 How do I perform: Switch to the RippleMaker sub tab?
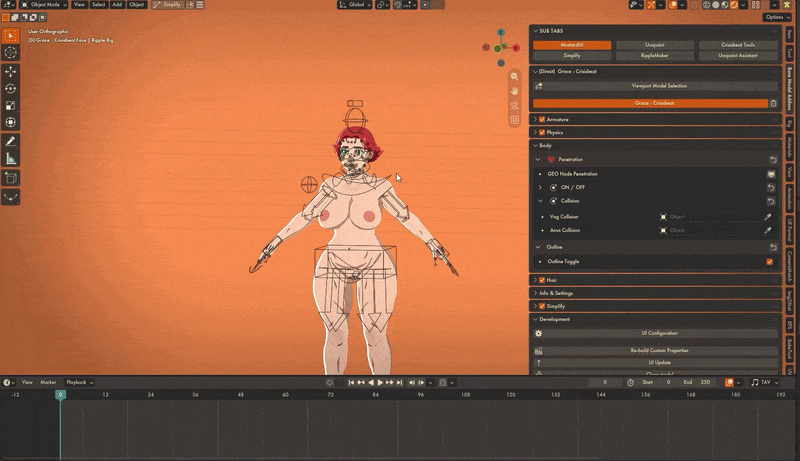[655, 56]
